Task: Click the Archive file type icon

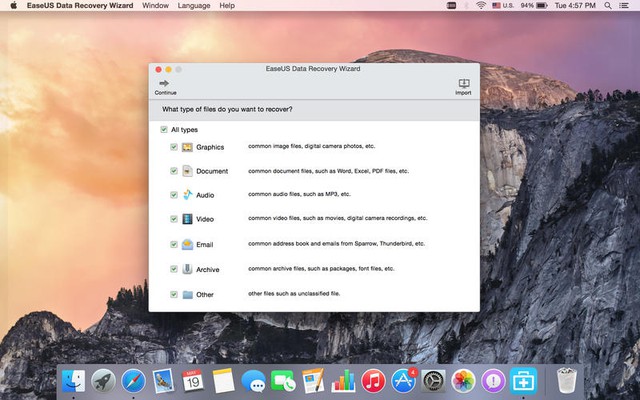Action: point(187,269)
